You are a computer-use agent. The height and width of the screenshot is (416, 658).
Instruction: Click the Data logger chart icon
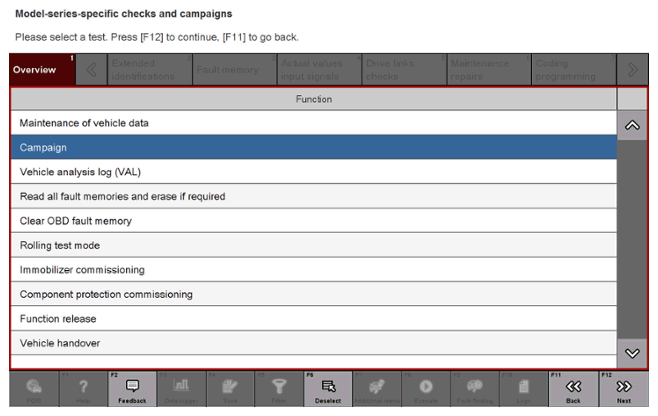pos(181,386)
